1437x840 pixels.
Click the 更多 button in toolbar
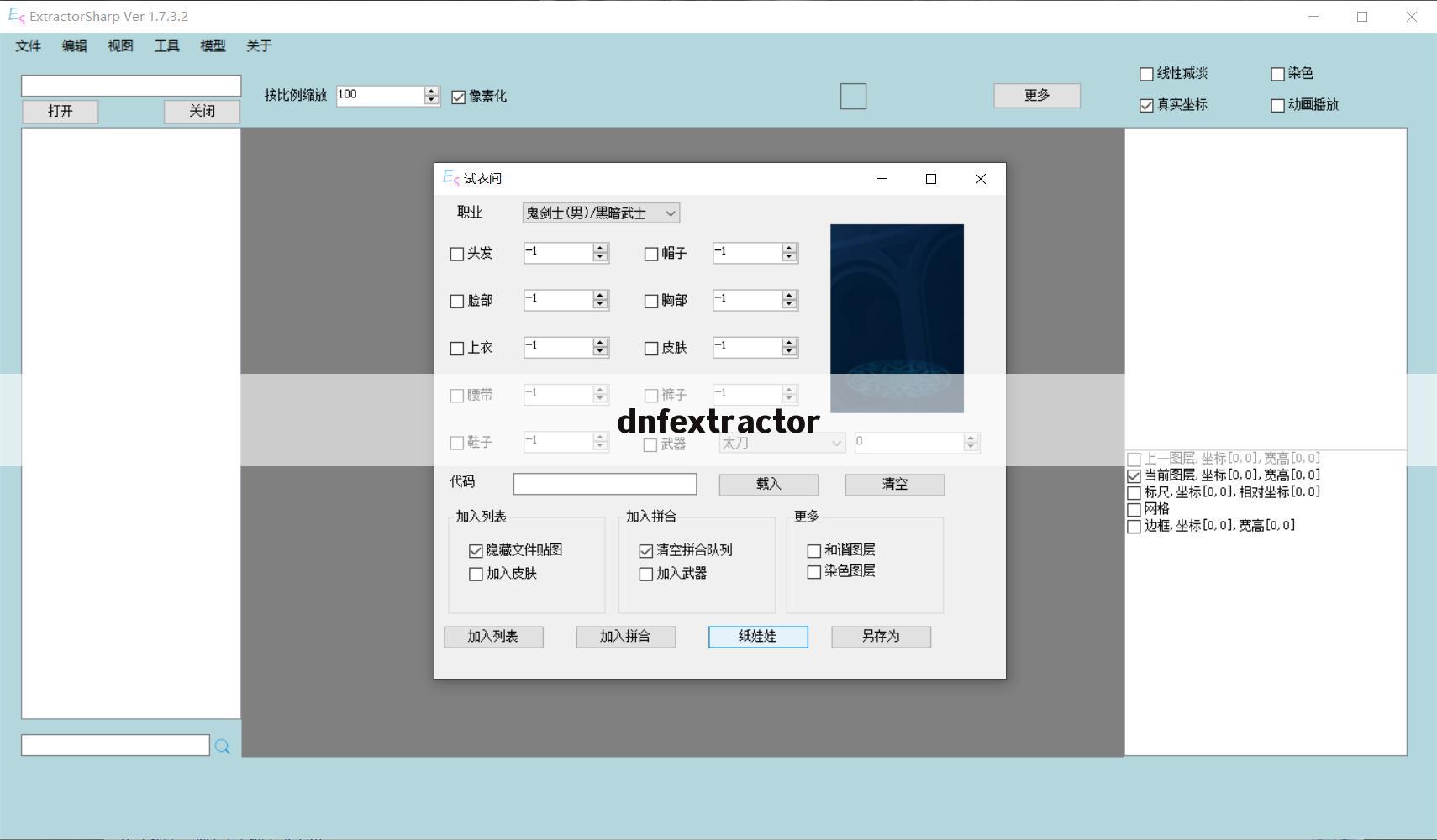click(1037, 96)
